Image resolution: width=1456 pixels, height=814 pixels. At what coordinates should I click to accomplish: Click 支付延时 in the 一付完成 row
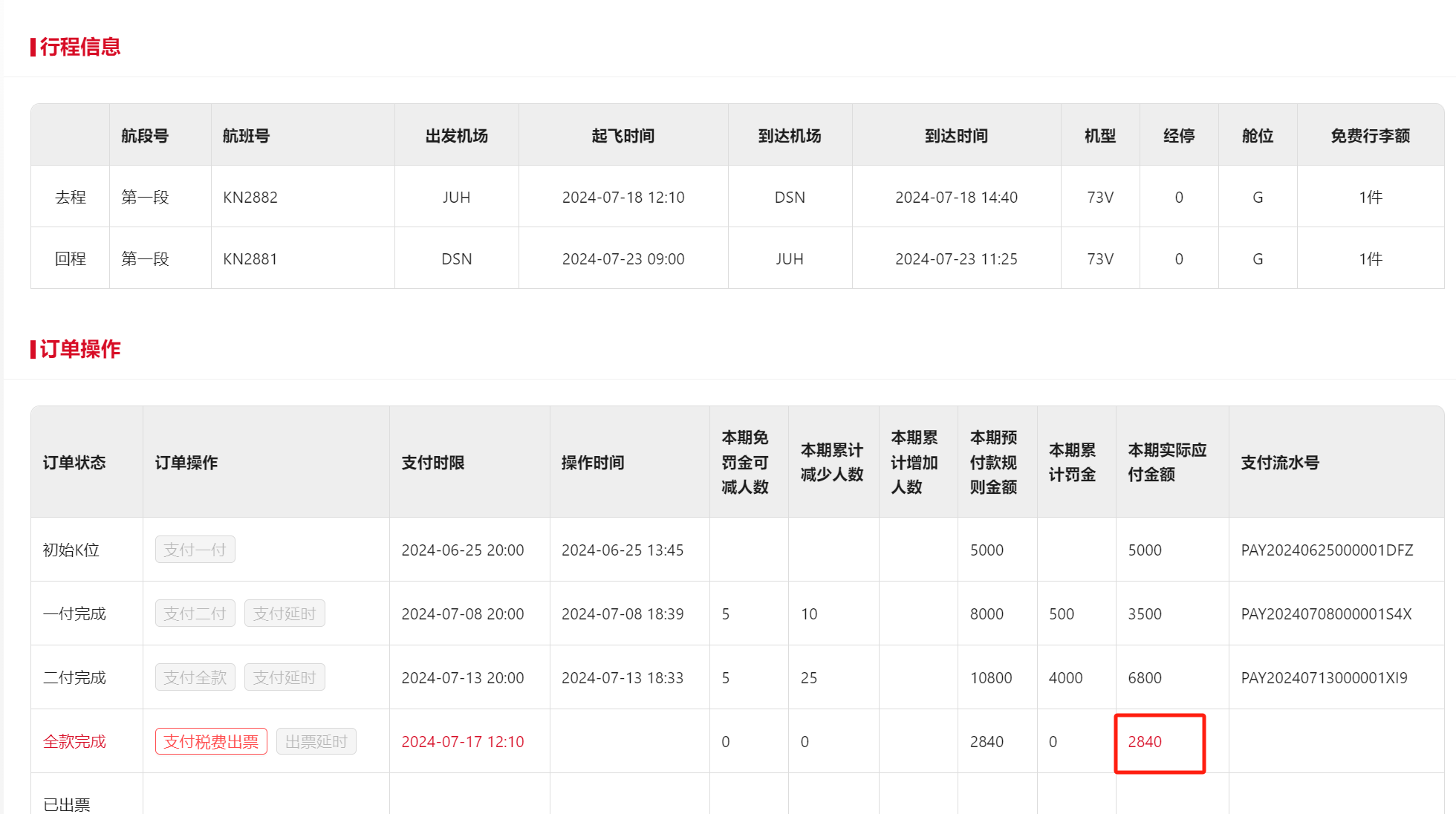(x=285, y=613)
